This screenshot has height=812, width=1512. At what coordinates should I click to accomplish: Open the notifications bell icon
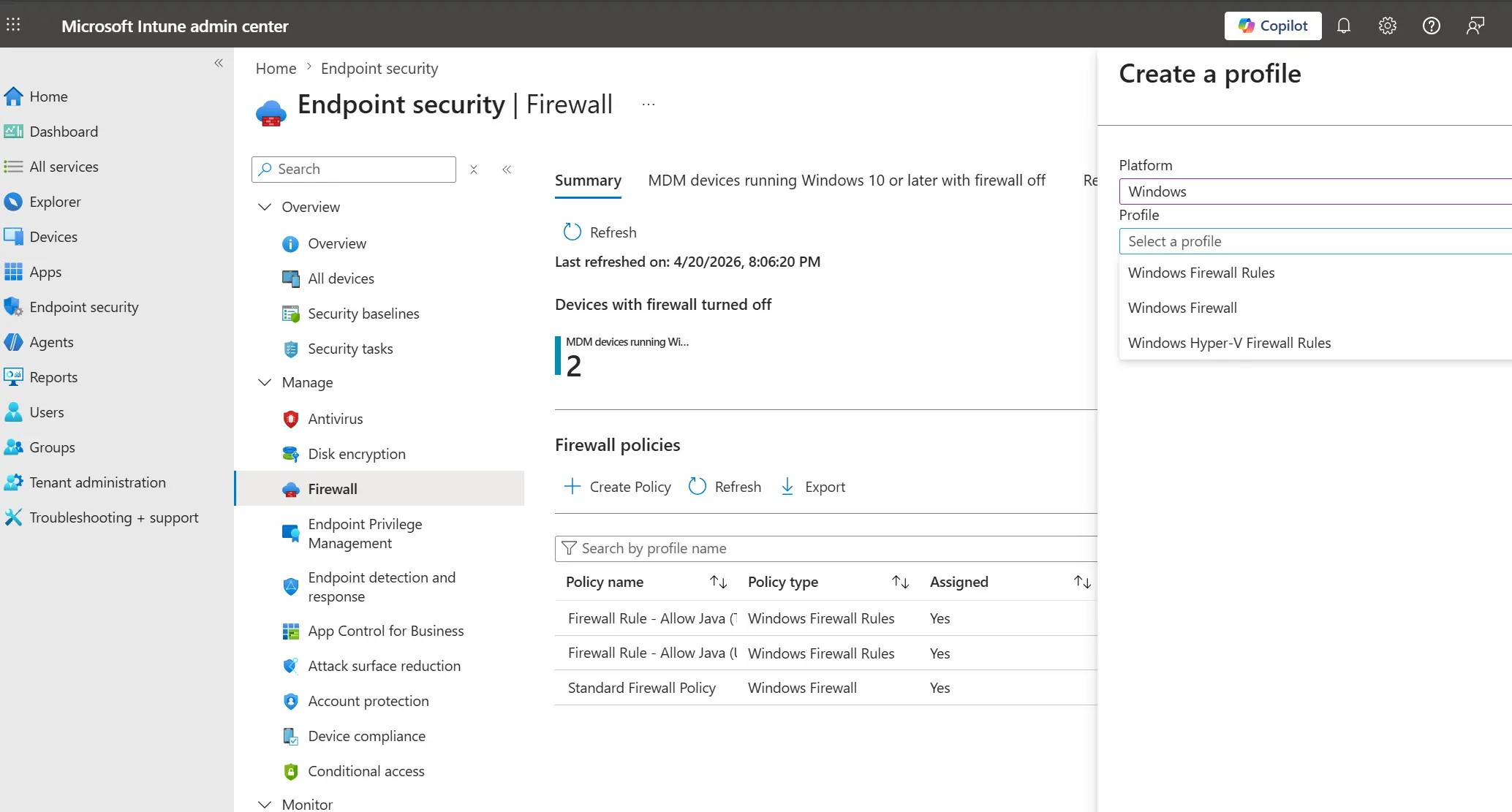(x=1344, y=26)
